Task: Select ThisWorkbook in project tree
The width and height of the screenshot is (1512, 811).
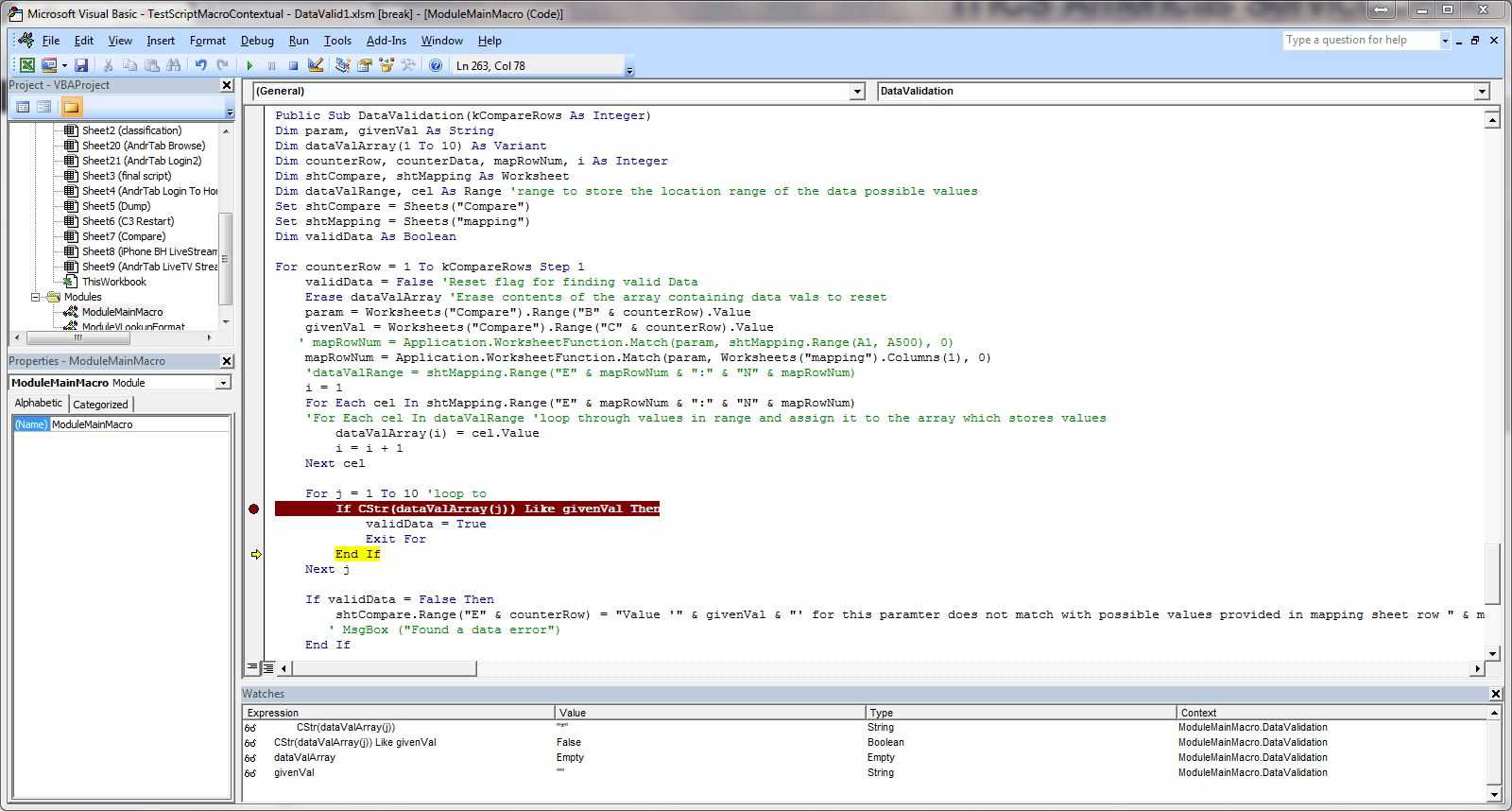Action: click(113, 282)
